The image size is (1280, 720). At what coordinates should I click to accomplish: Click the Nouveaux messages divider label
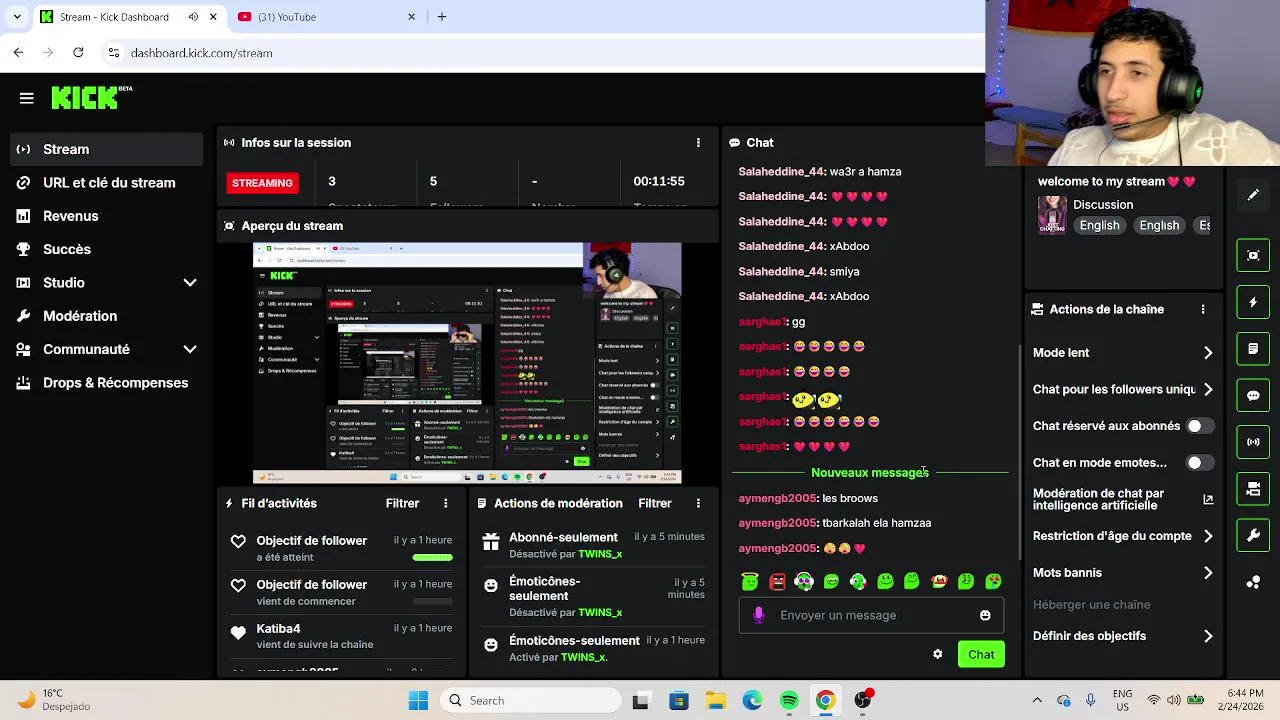click(x=870, y=473)
